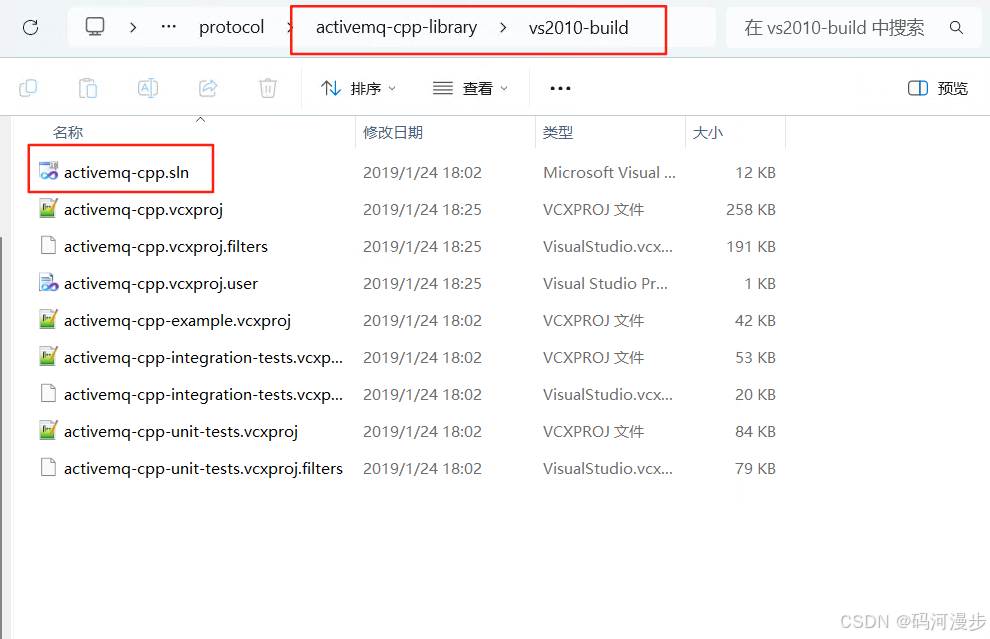The height and width of the screenshot is (639, 990).
Task: Select integration-tests file sized 20 KB
Action: coord(203,394)
